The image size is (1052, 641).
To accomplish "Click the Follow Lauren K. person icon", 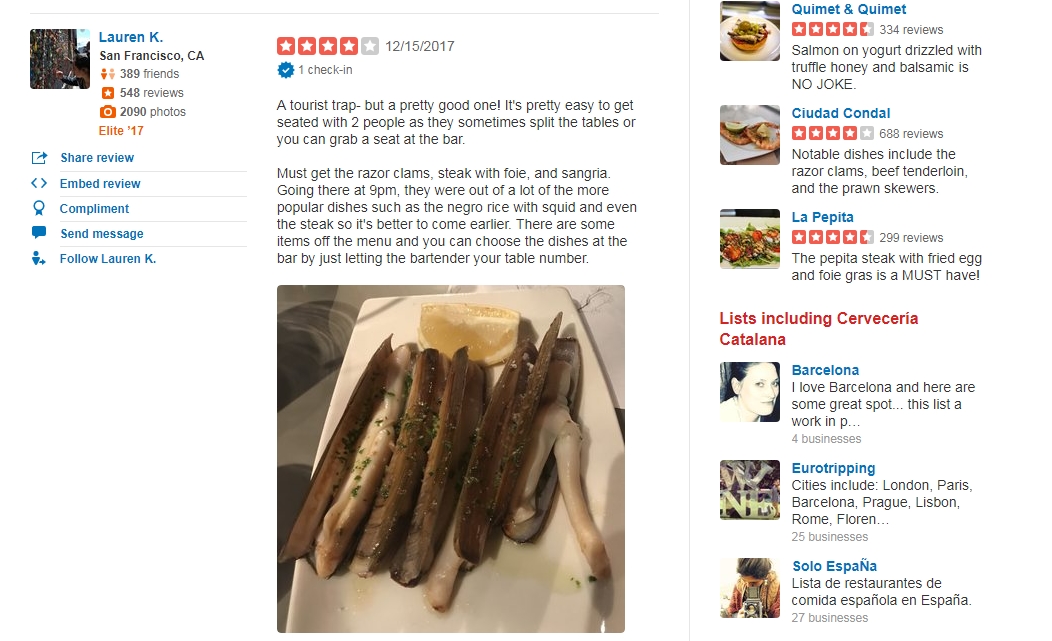I will [x=39, y=258].
